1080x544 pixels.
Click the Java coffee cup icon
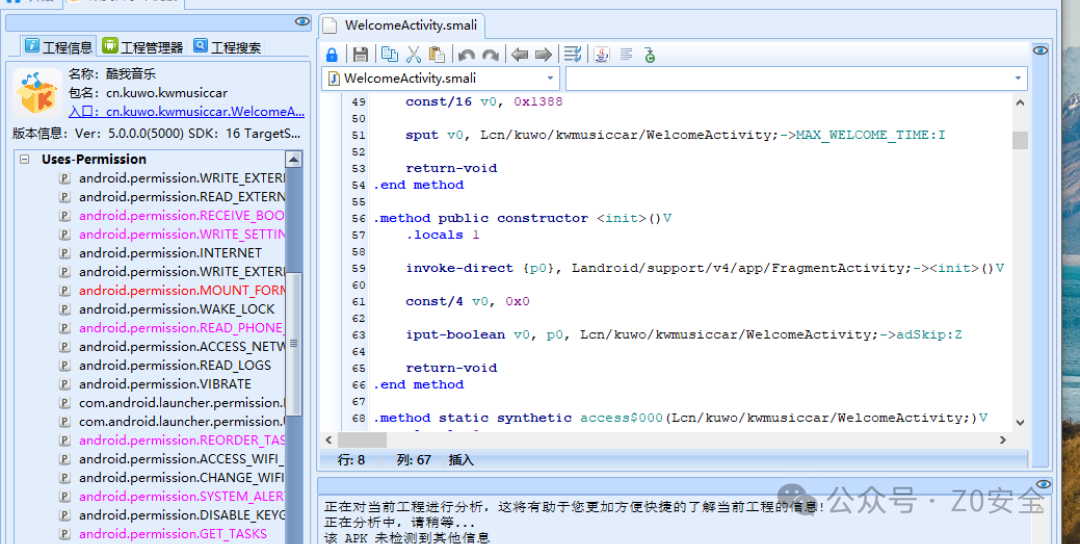click(602, 54)
